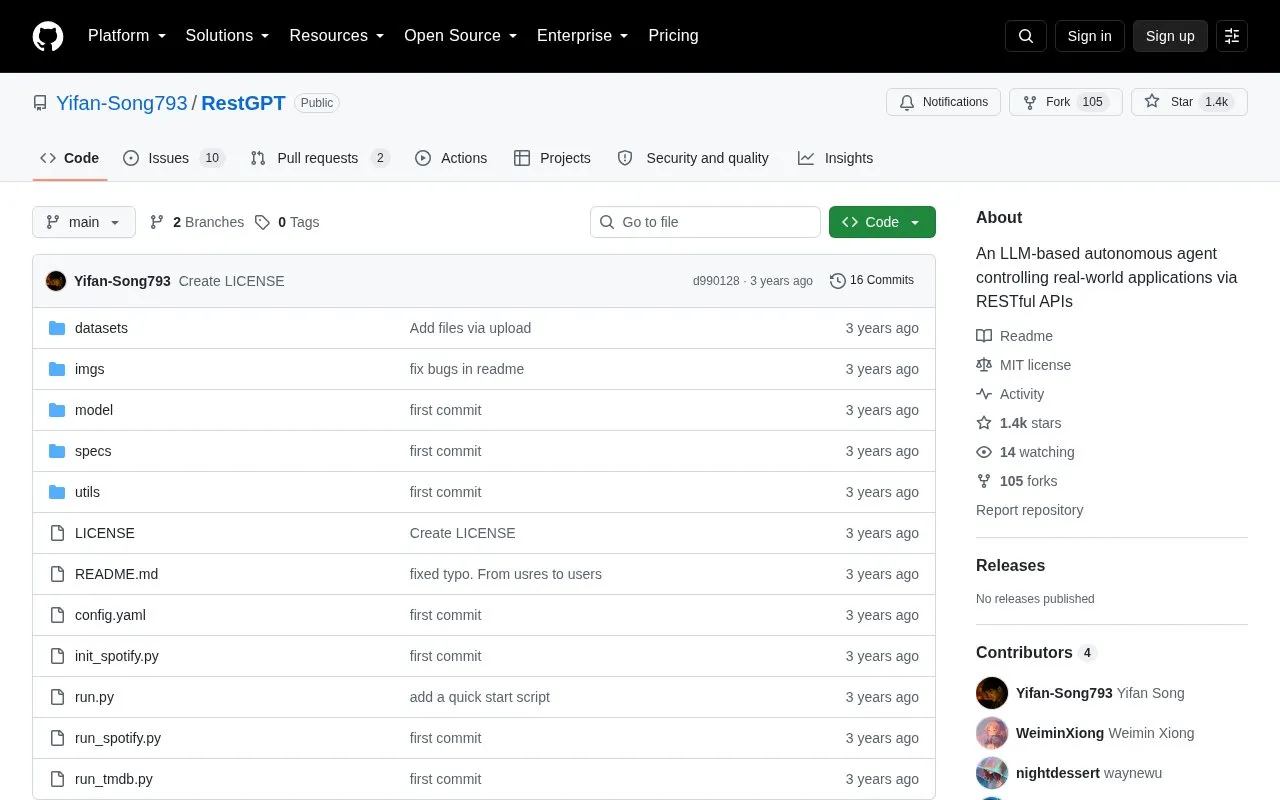Open the Readme link in About

(1014, 336)
